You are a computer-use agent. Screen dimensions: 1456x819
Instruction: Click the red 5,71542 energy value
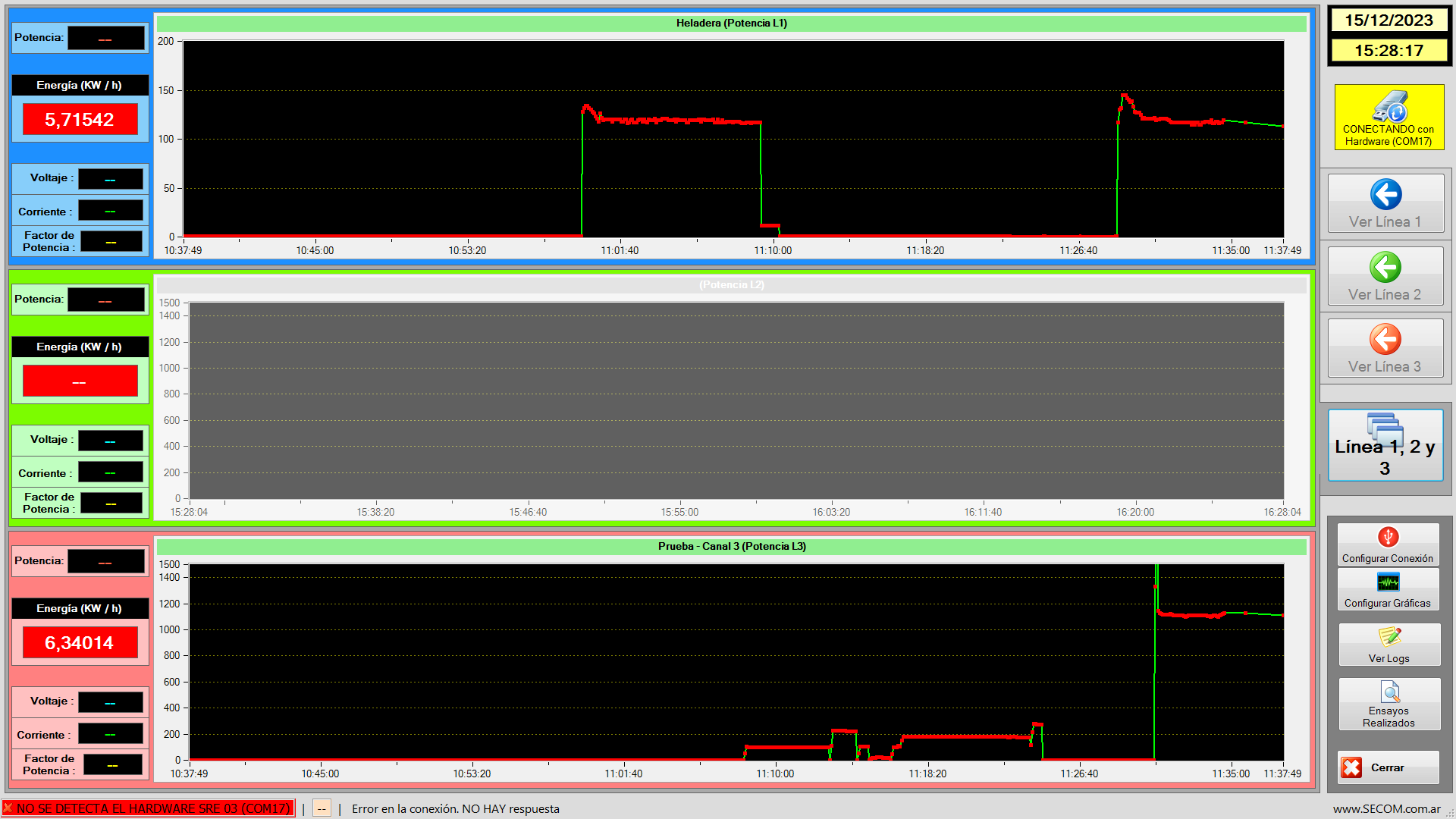80,120
